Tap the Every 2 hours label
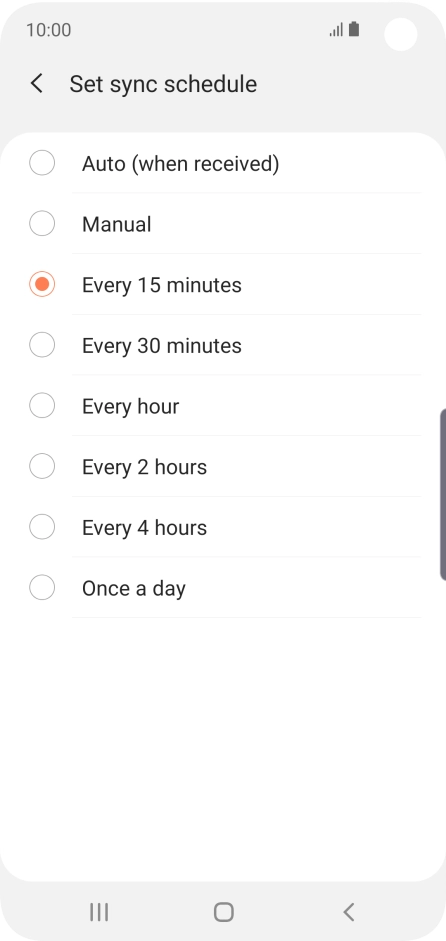 pos(145,467)
